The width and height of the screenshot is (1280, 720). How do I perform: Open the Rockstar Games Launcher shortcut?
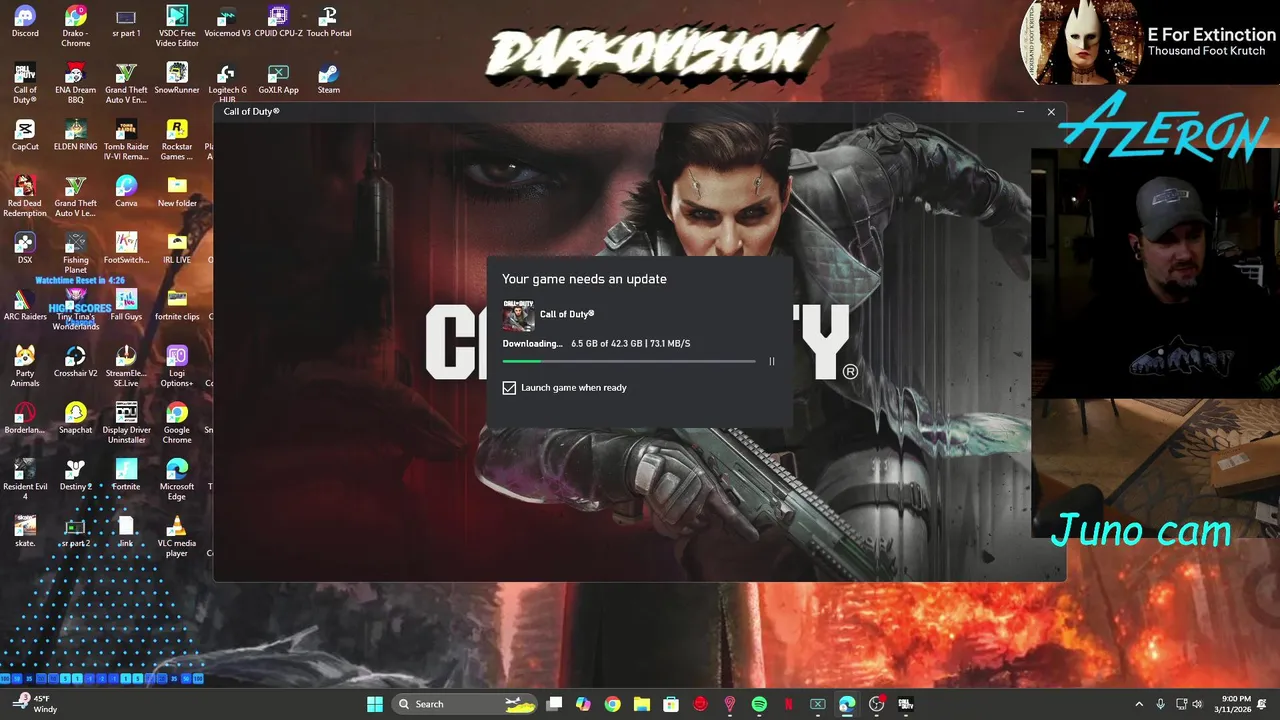[177, 140]
